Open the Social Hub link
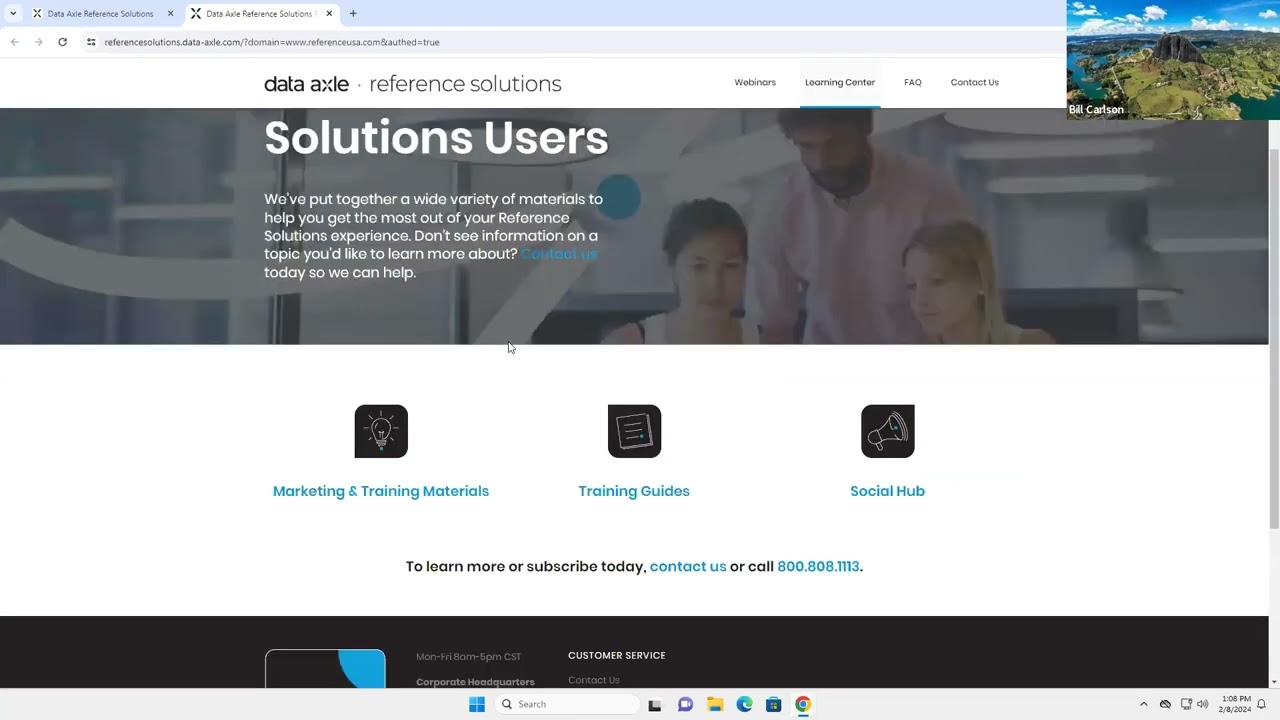Viewport: 1280px width, 720px height. (887, 491)
